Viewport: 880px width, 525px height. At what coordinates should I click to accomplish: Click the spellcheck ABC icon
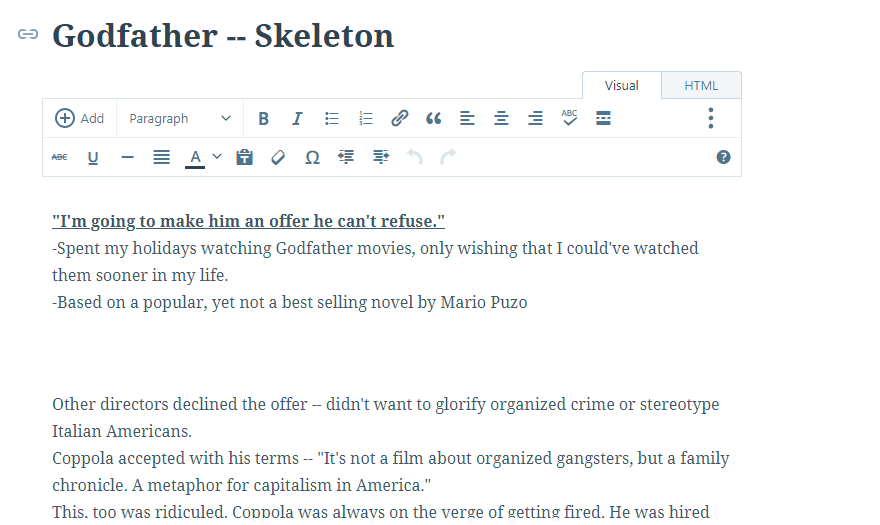[x=569, y=118]
